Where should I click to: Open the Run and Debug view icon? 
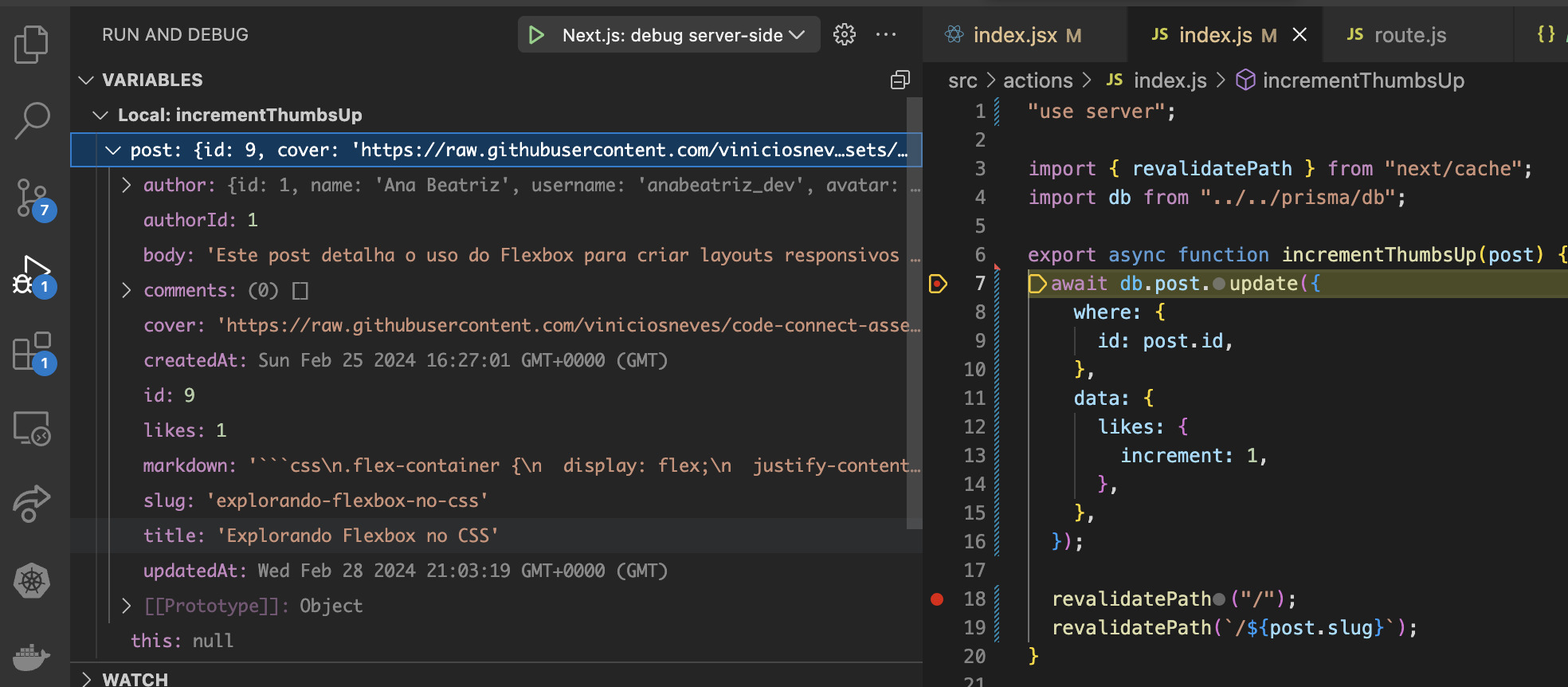pyautogui.click(x=33, y=276)
